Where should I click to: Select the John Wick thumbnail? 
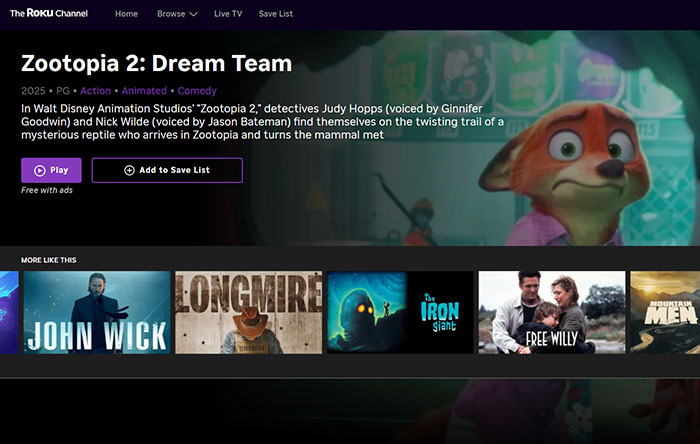[97, 312]
